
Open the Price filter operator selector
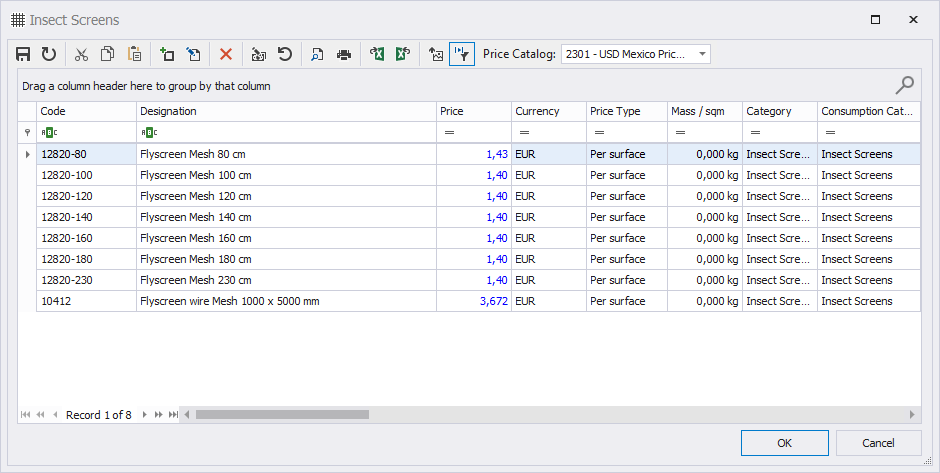click(449, 132)
